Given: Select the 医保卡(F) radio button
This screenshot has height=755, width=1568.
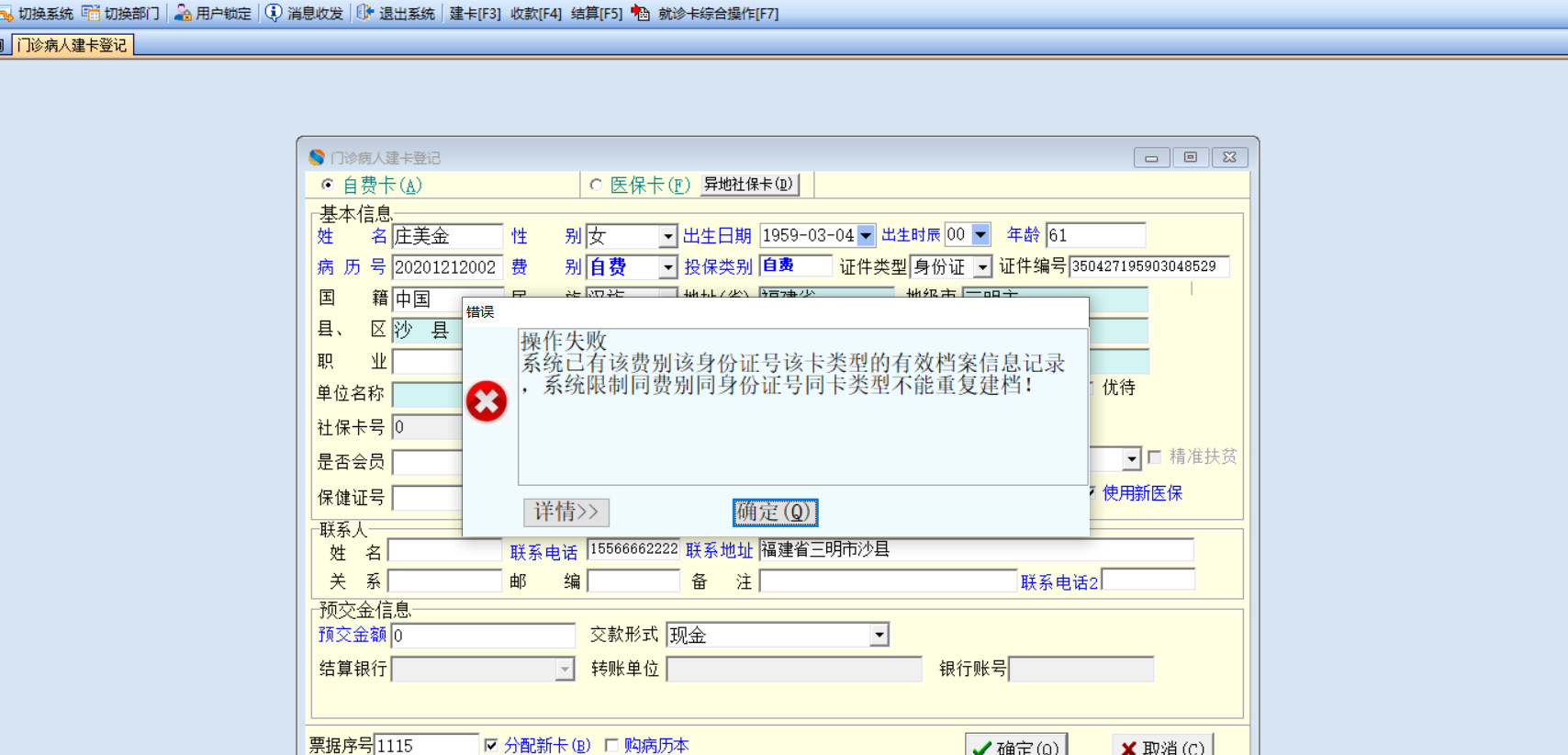Looking at the screenshot, I should [596, 185].
